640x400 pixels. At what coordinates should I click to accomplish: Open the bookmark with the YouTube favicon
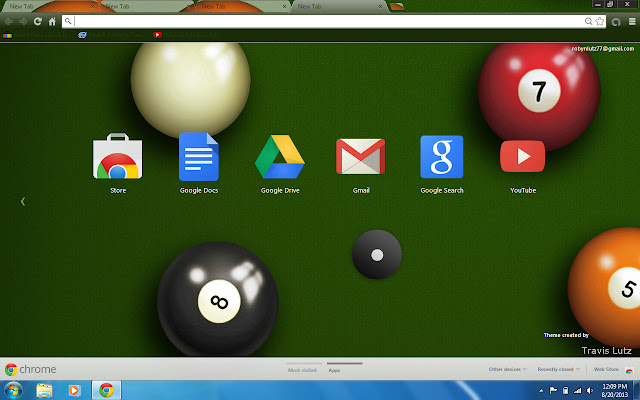tap(157, 35)
